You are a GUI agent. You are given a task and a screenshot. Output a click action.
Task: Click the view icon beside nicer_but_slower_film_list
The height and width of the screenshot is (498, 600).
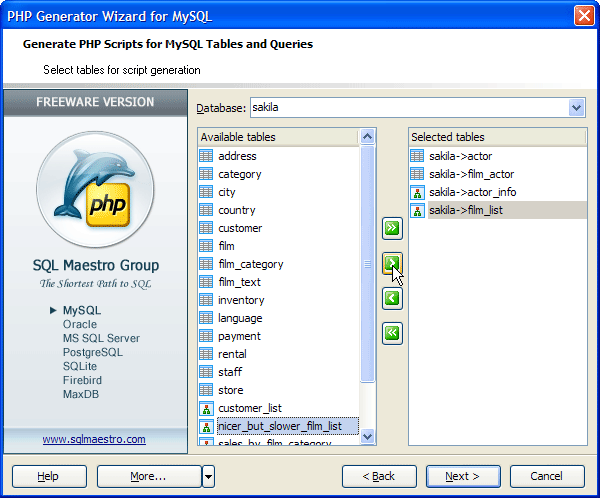pyautogui.click(x=206, y=426)
